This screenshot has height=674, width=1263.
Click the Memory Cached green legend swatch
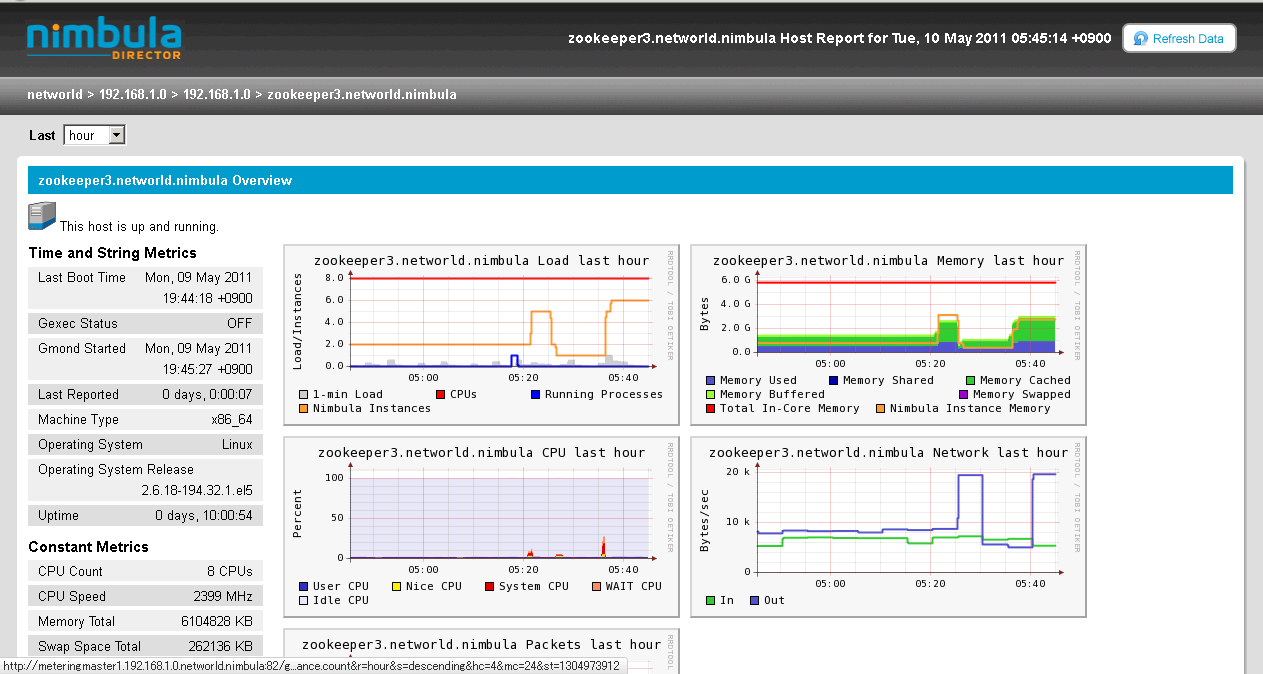(970, 380)
